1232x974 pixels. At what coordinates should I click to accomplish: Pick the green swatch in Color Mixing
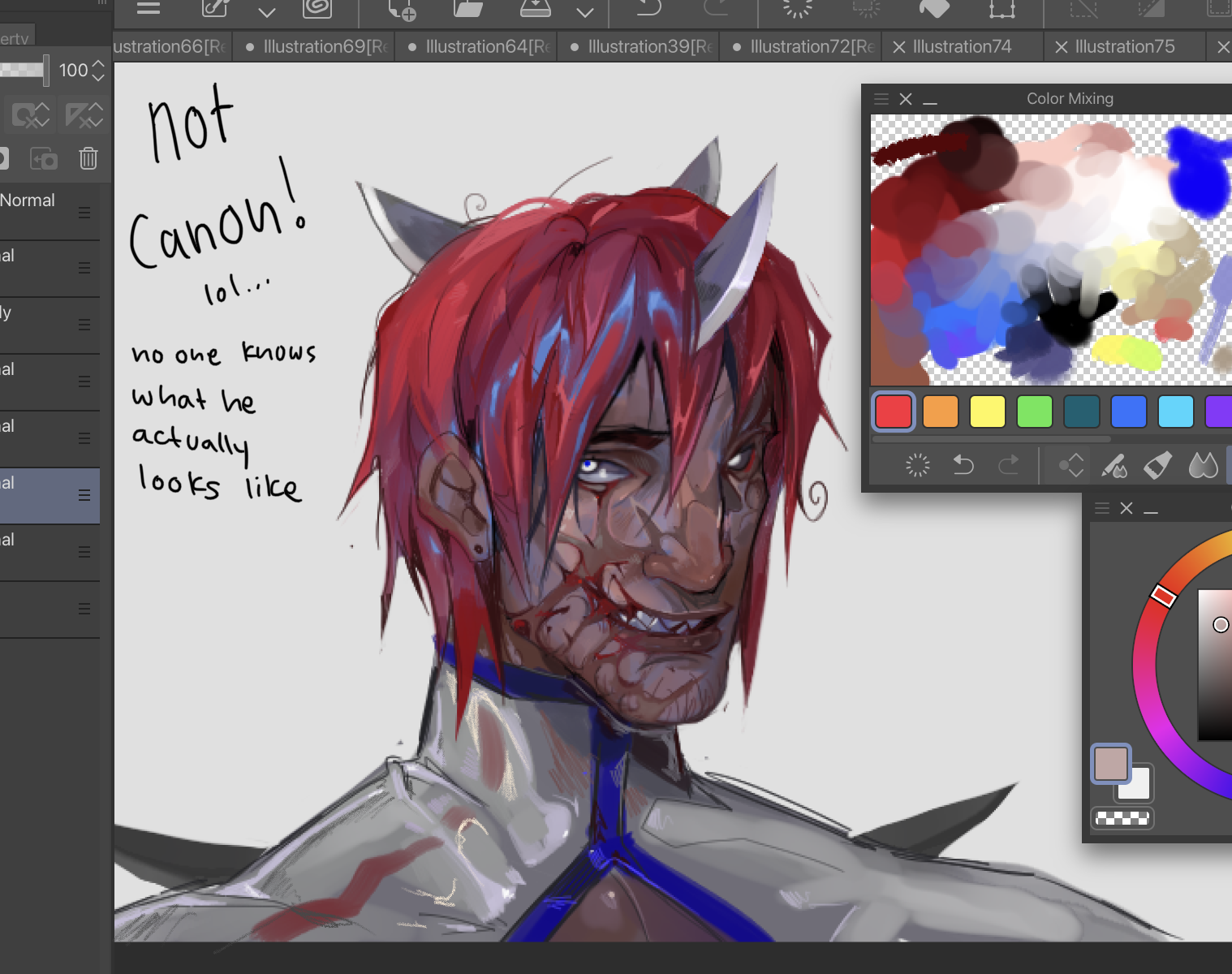[x=1035, y=412]
